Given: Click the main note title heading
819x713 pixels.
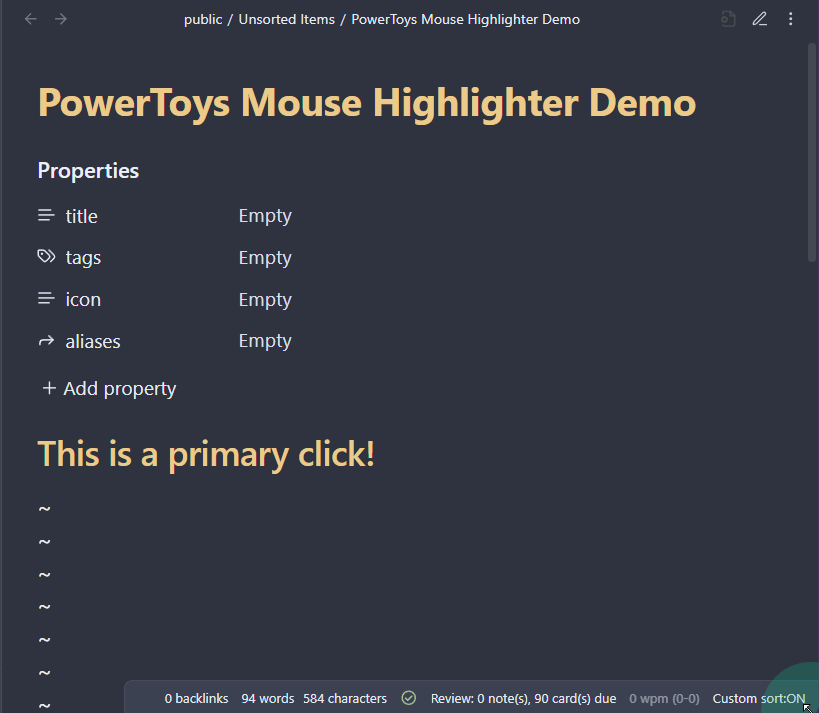Looking at the screenshot, I should 367,103.
